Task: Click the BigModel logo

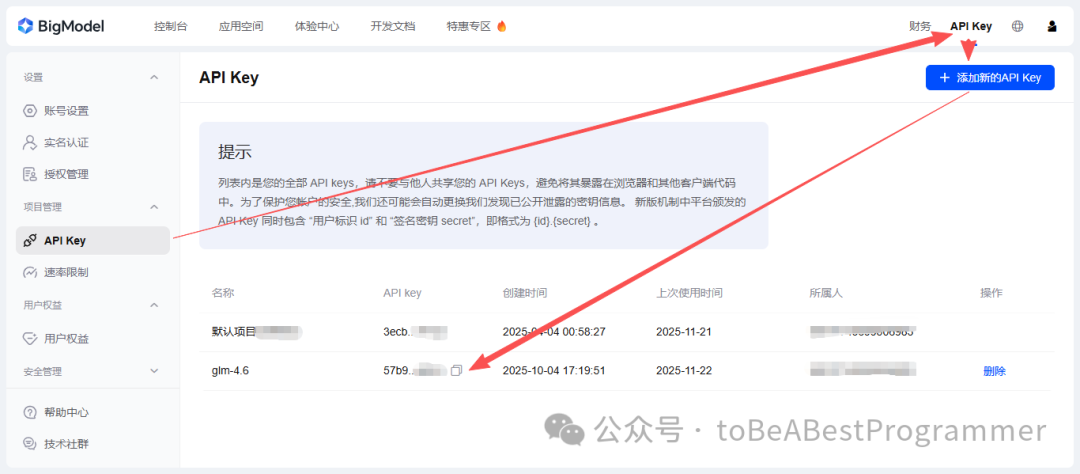Action: pos(61,26)
